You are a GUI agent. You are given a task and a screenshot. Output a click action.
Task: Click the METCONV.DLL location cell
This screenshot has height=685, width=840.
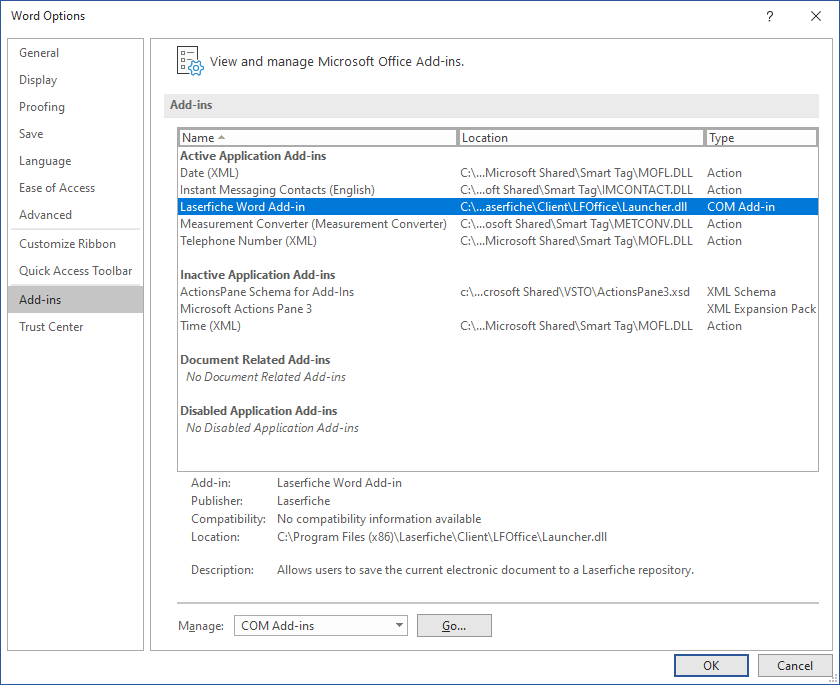[576, 224]
